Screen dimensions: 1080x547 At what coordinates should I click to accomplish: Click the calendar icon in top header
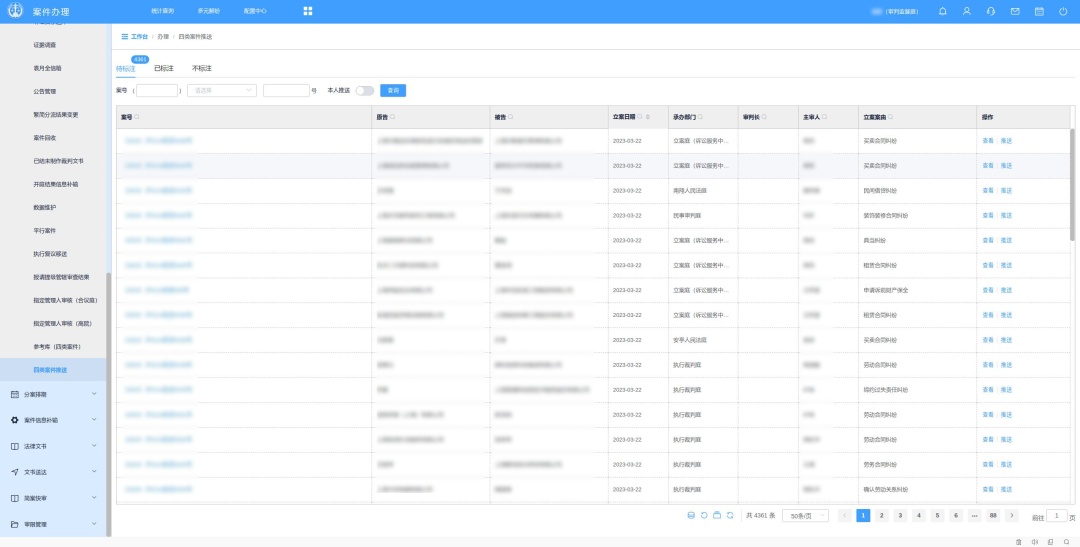[x=1039, y=11]
